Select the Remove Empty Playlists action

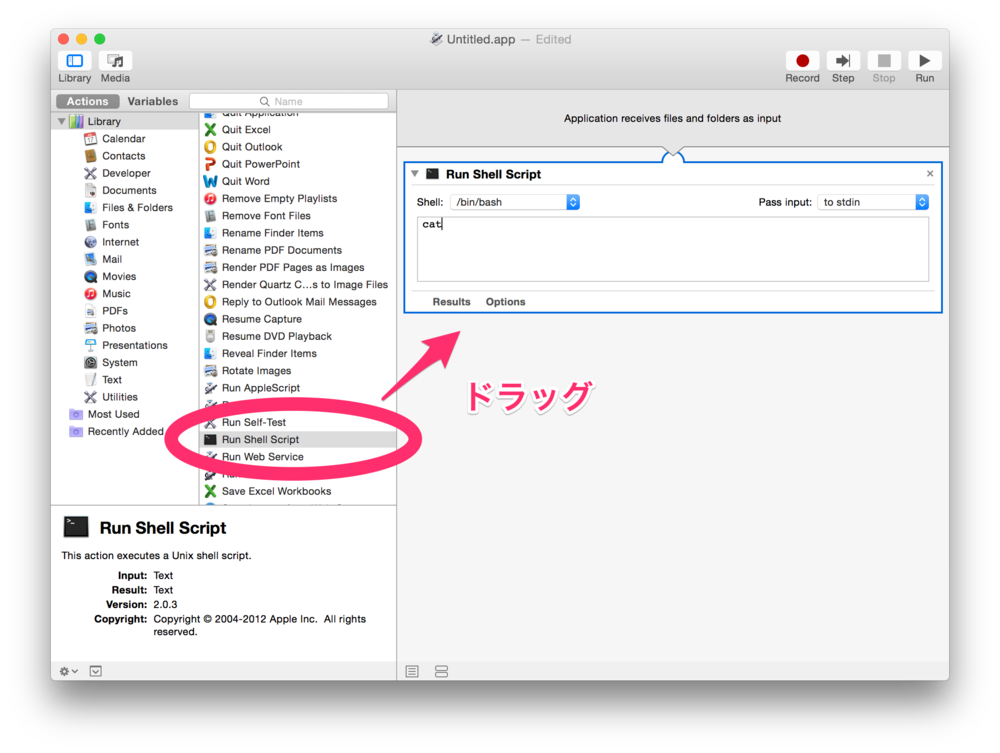click(279, 198)
